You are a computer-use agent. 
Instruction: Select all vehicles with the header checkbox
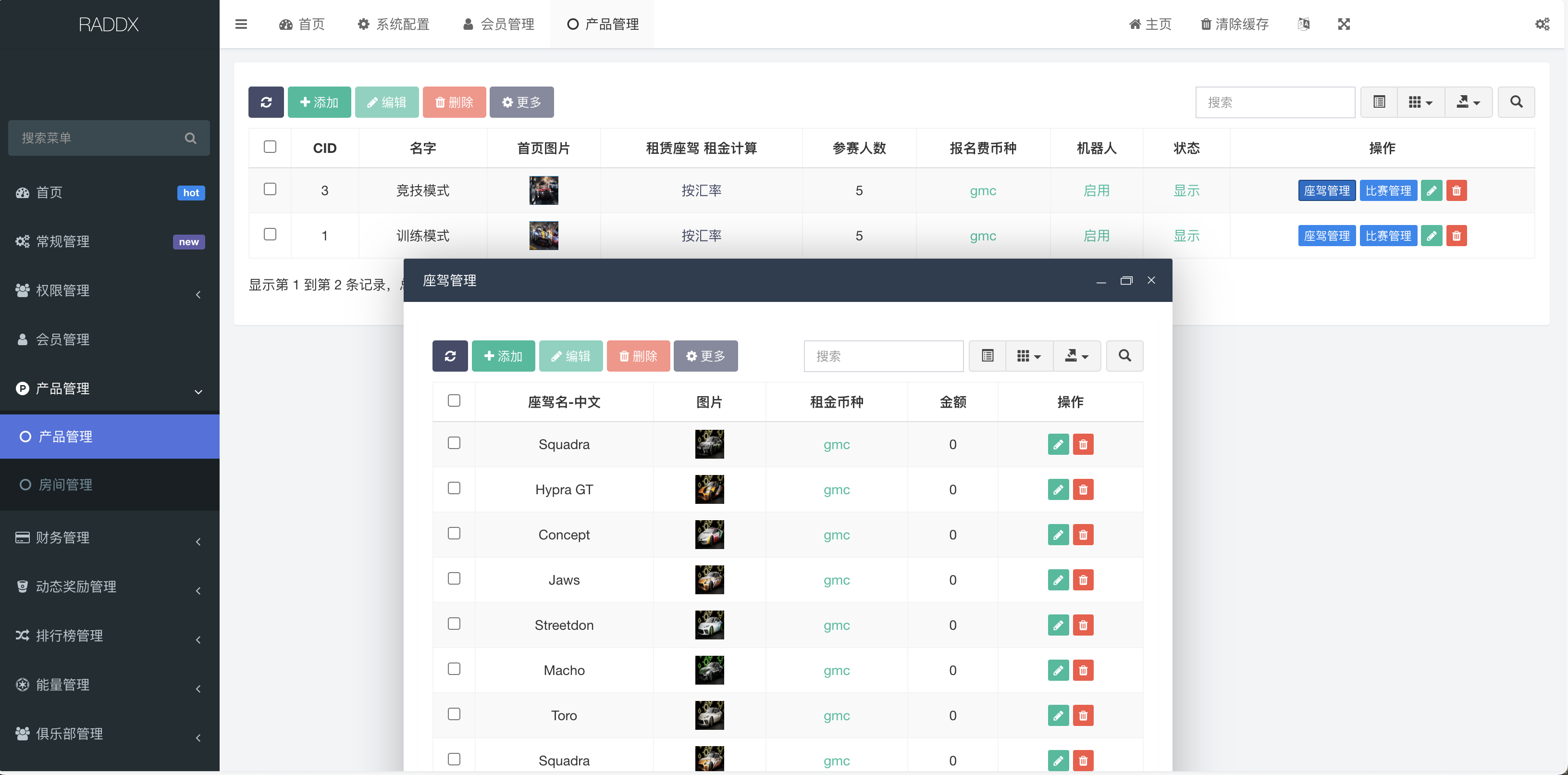pos(454,400)
